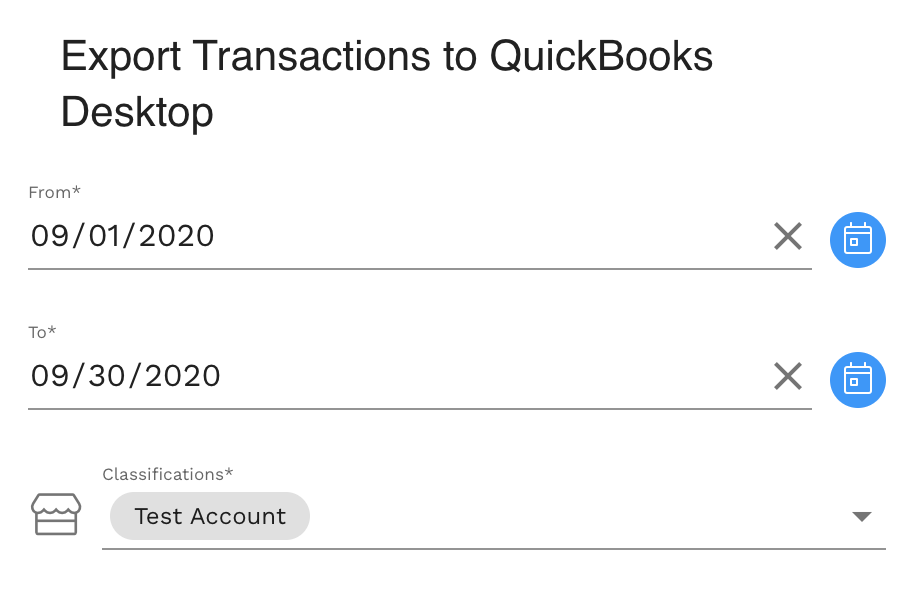The width and height of the screenshot is (912, 600).
Task: Place the cursor in year 2020 of From date
Action: (x=176, y=236)
